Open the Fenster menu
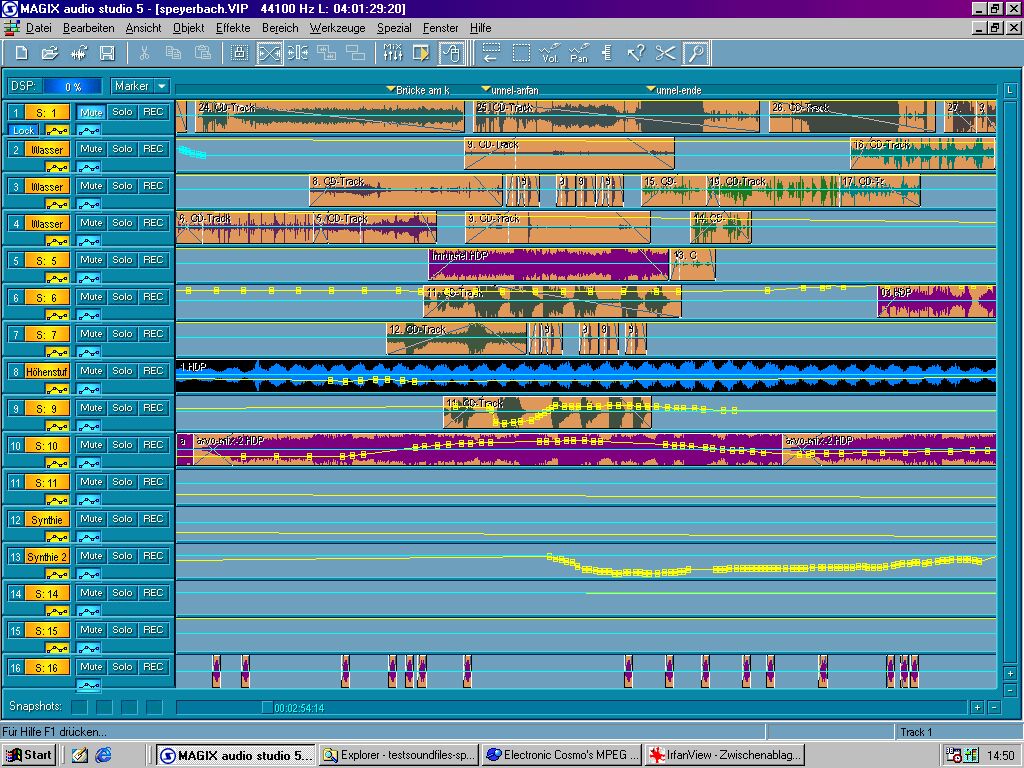Viewport: 1024px width, 768px height. click(440, 28)
